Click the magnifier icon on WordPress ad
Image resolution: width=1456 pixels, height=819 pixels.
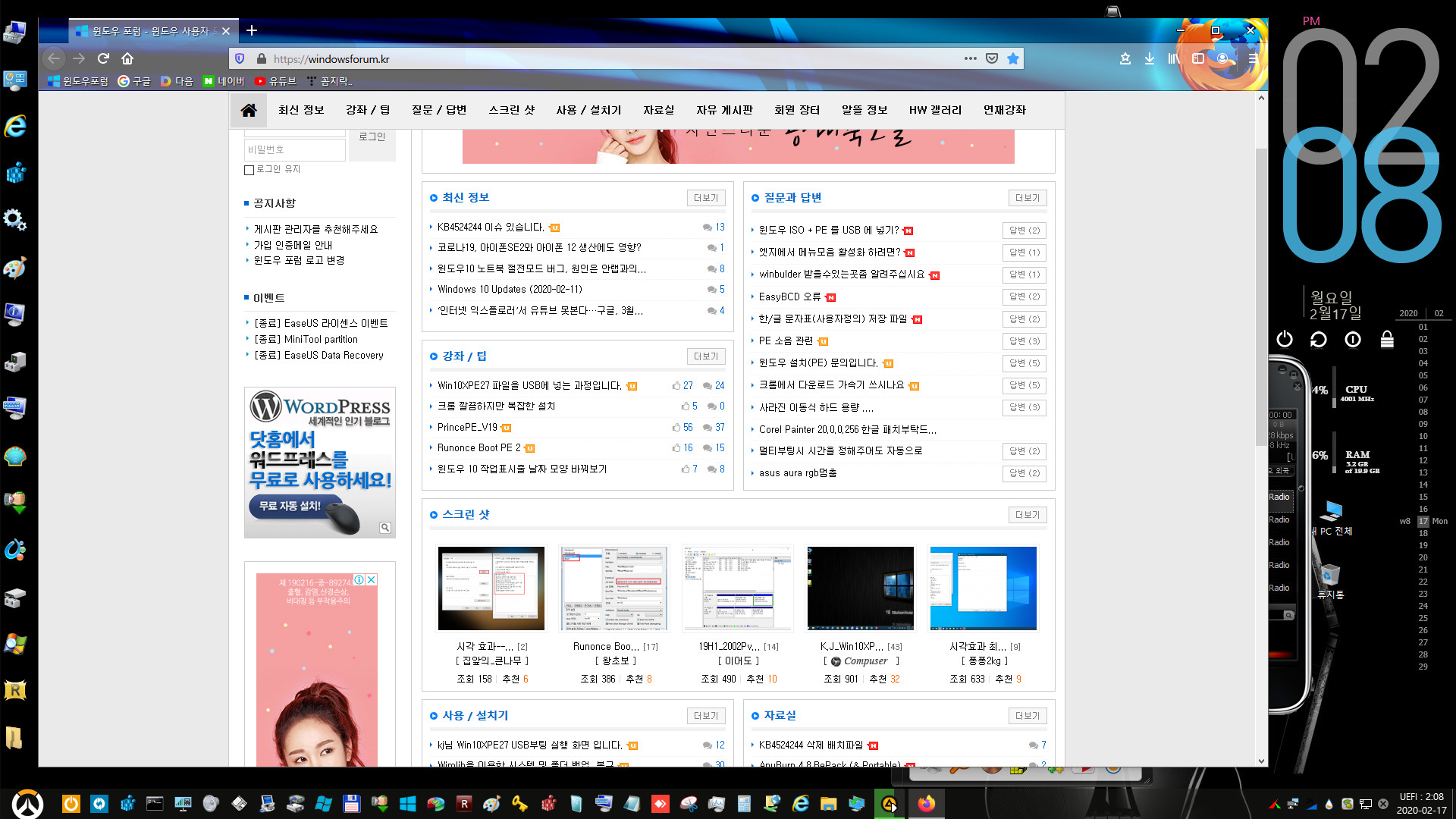pyautogui.click(x=385, y=528)
